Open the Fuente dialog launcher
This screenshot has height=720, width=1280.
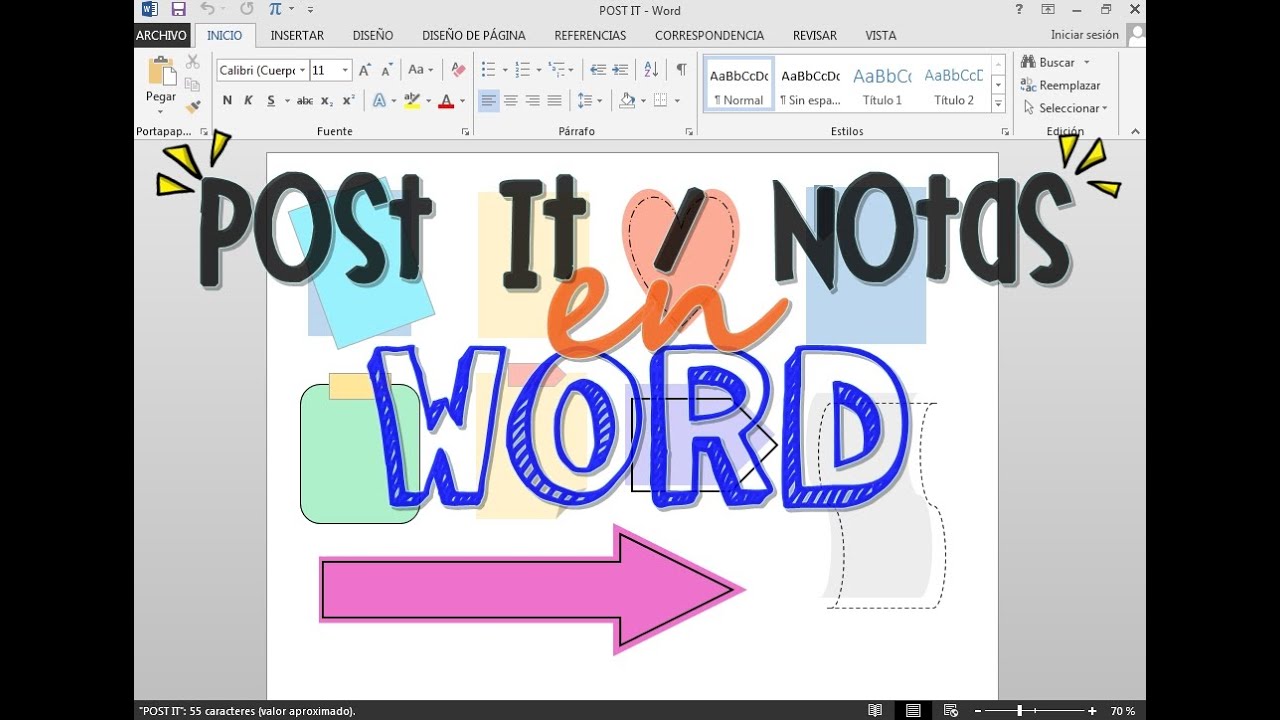[465, 132]
